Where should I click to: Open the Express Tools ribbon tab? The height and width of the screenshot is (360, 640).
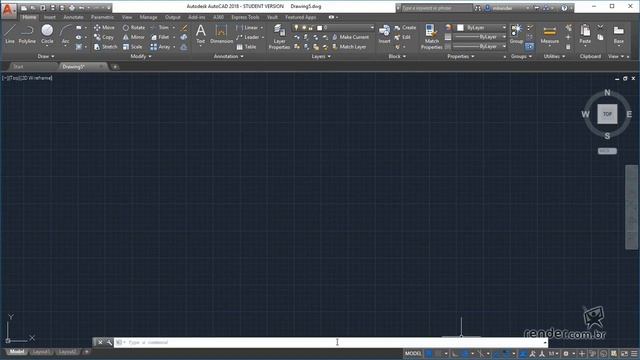[245, 17]
